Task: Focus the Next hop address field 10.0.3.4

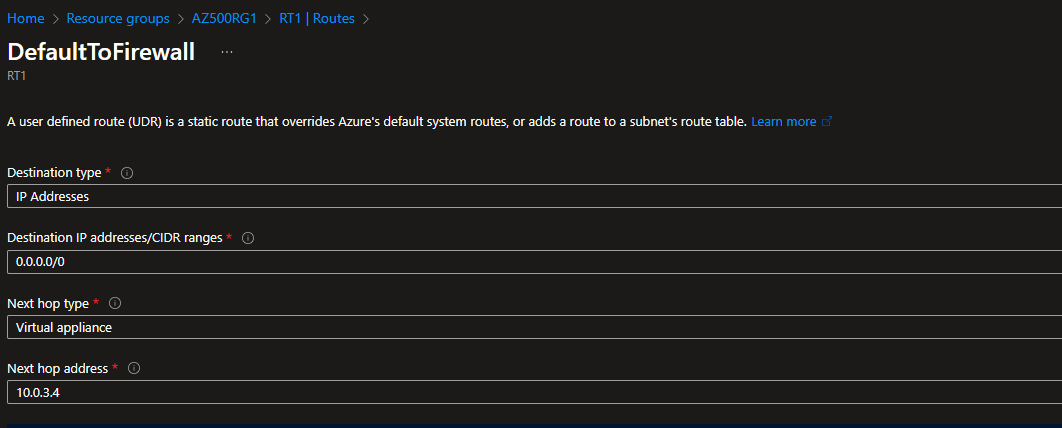Action: click(530, 392)
